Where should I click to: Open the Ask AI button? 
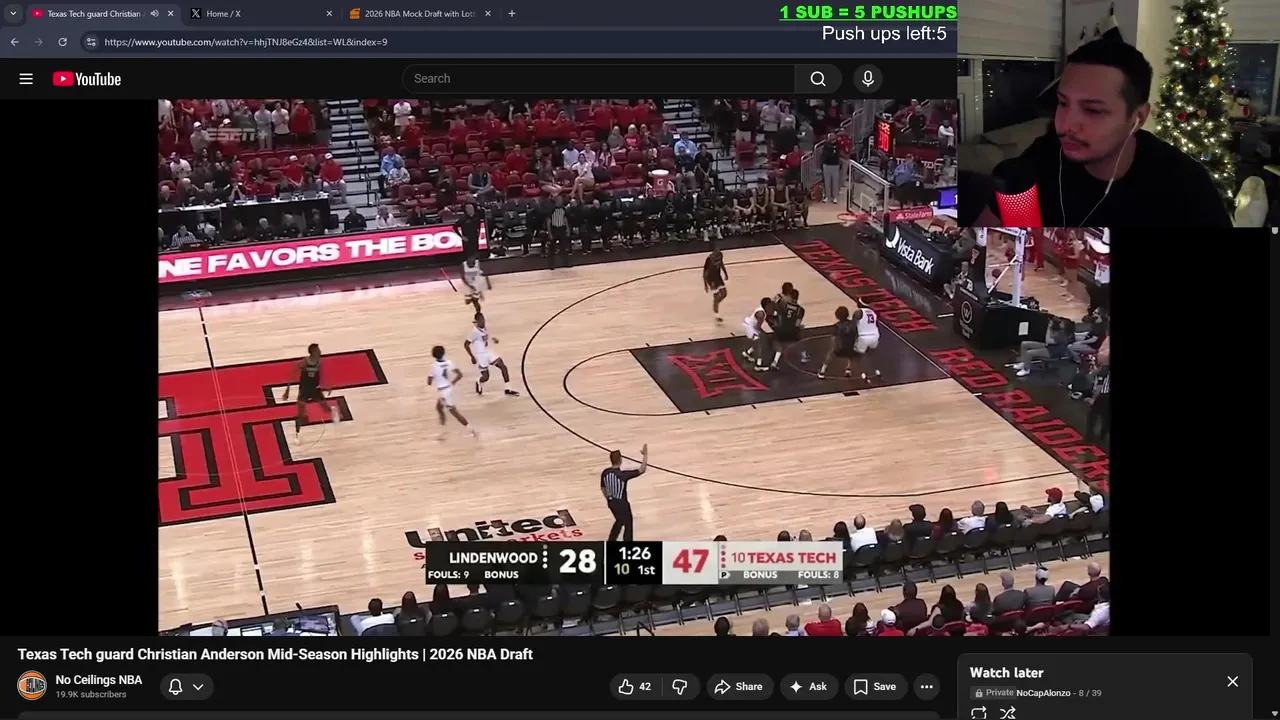(x=808, y=686)
